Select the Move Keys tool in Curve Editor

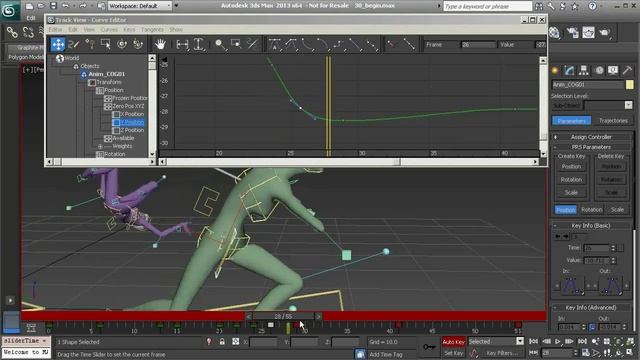58,44
